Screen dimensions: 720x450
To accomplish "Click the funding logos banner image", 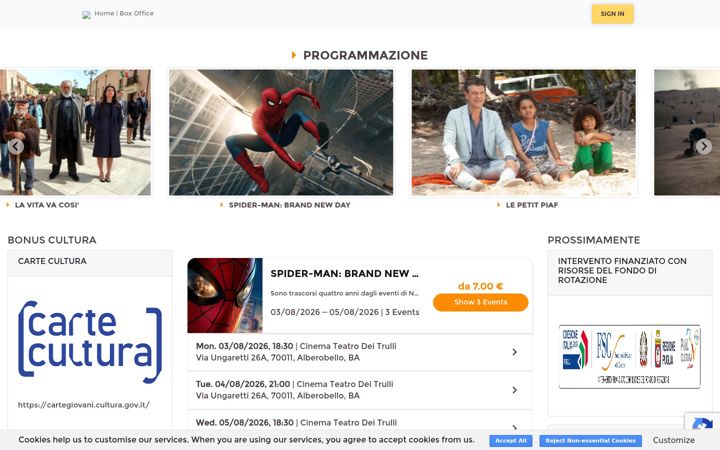I will click(x=630, y=356).
